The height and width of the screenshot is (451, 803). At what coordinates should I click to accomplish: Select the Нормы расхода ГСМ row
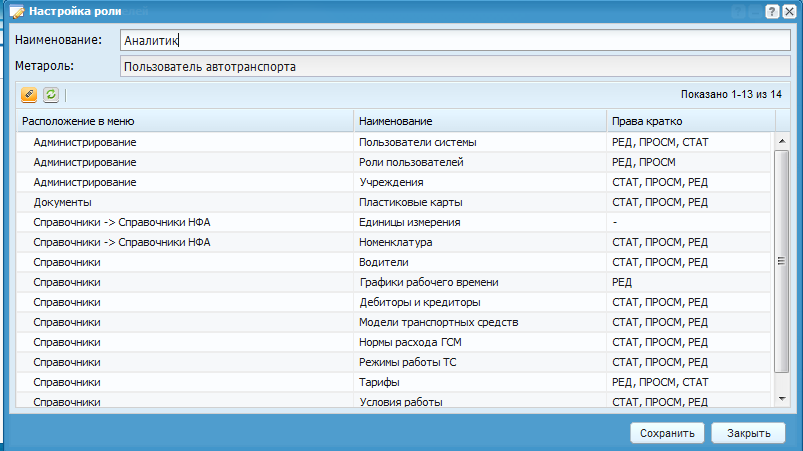(x=393, y=342)
